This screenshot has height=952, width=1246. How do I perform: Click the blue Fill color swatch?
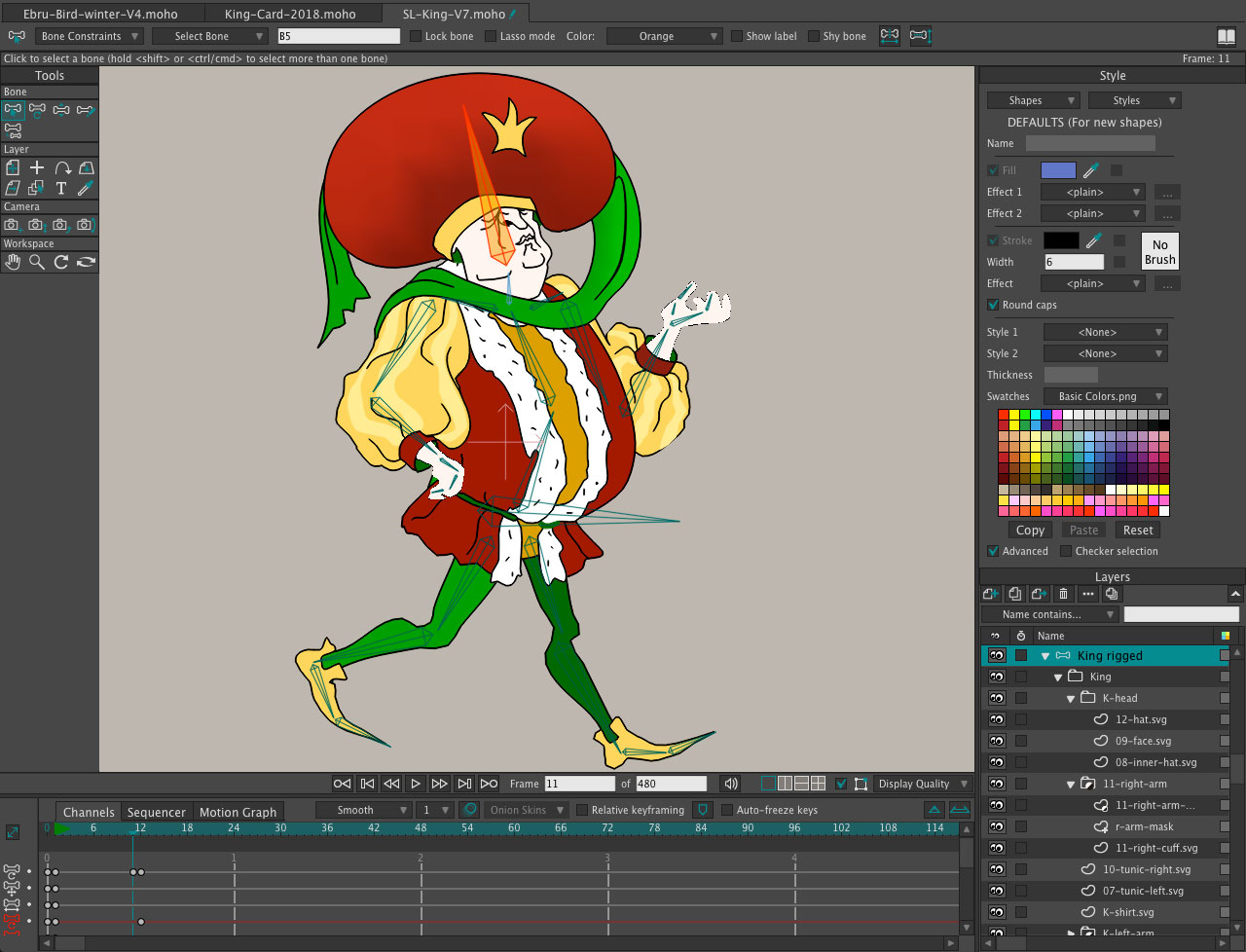coord(1058,170)
